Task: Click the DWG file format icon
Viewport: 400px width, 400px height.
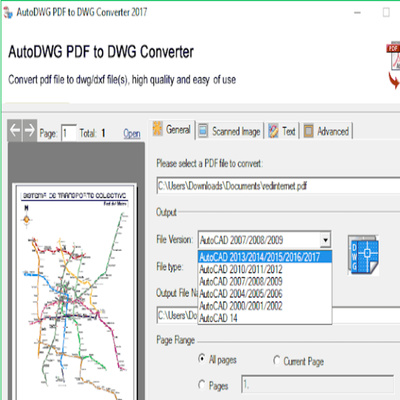Action: pyautogui.click(x=363, y=255)
